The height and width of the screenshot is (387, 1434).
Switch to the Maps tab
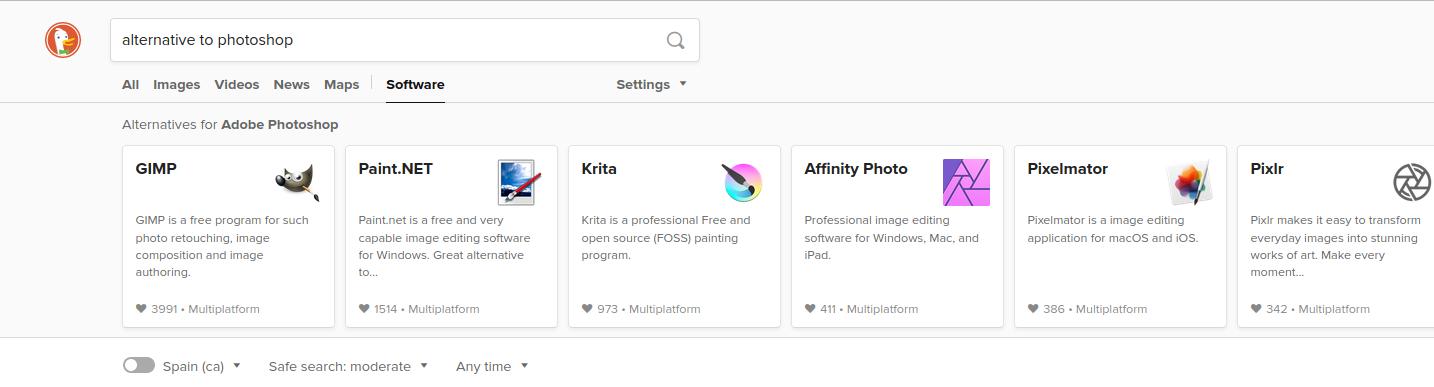tap(342, 85)
